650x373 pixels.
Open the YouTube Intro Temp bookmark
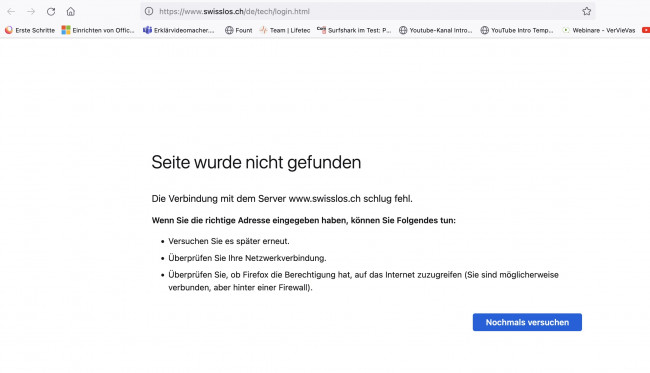[517, 30]
